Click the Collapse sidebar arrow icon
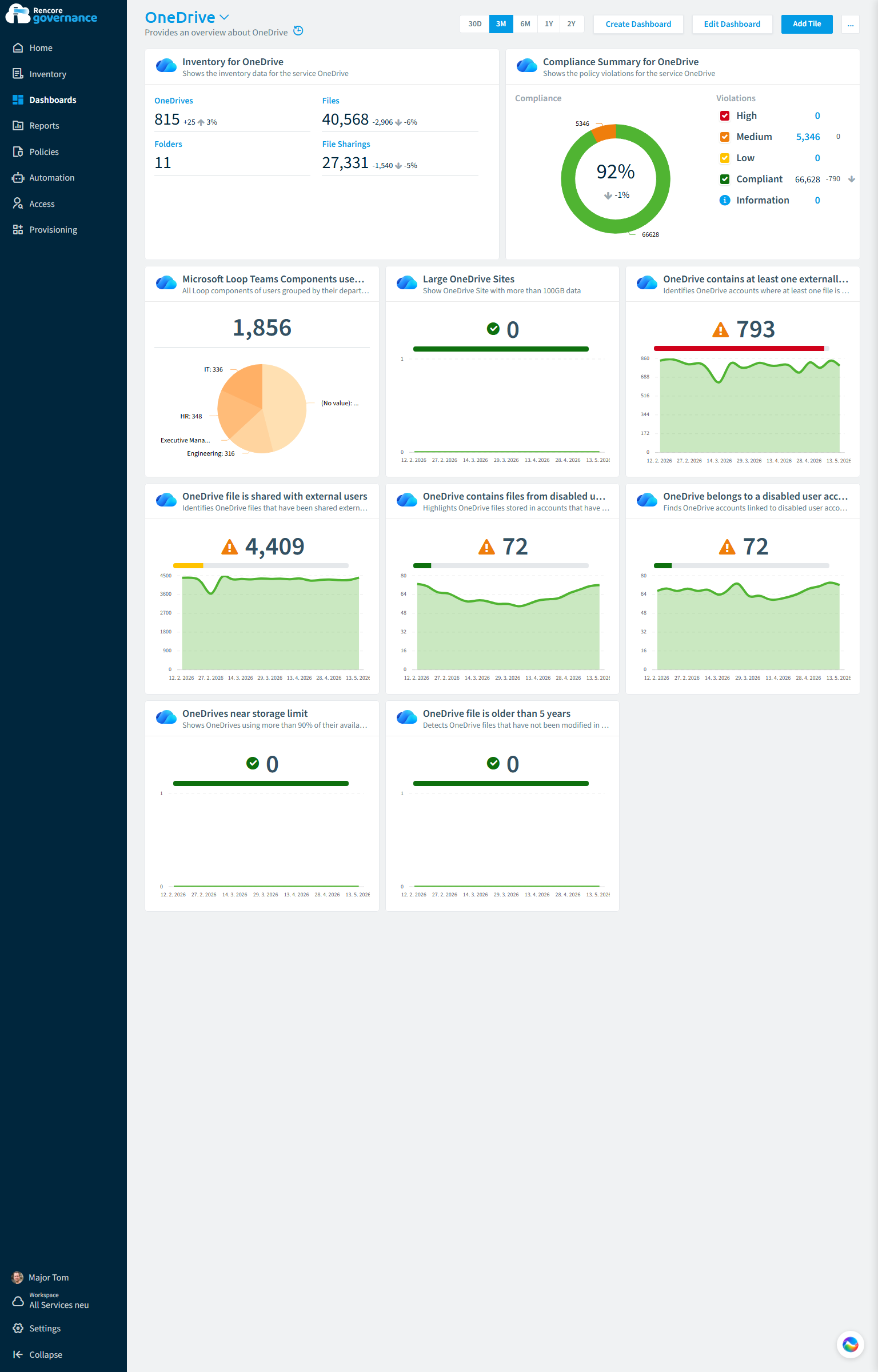The image size is (878, 1372). (18, 1354)
